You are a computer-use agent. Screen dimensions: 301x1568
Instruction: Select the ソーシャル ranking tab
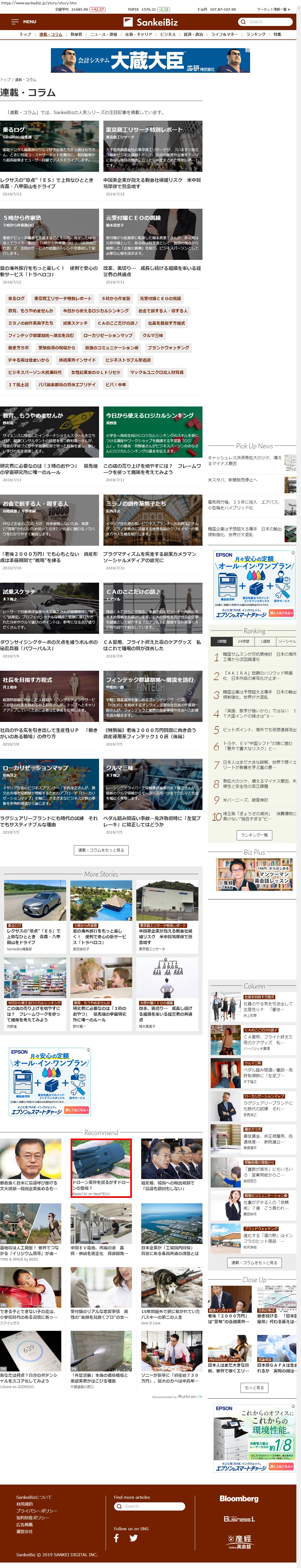[x=286, y=641]
